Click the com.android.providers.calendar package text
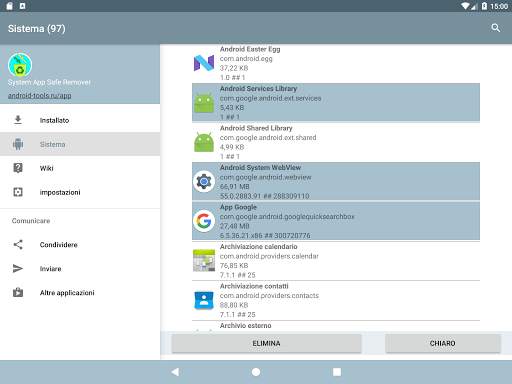This screenshot has width=512, height=384. (269, 256)
